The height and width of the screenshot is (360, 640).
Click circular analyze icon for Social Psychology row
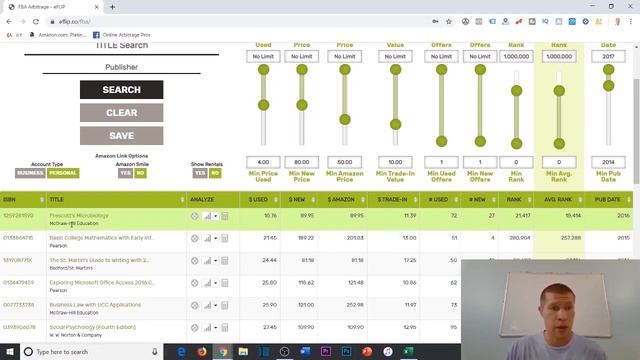tap(195, 328)
